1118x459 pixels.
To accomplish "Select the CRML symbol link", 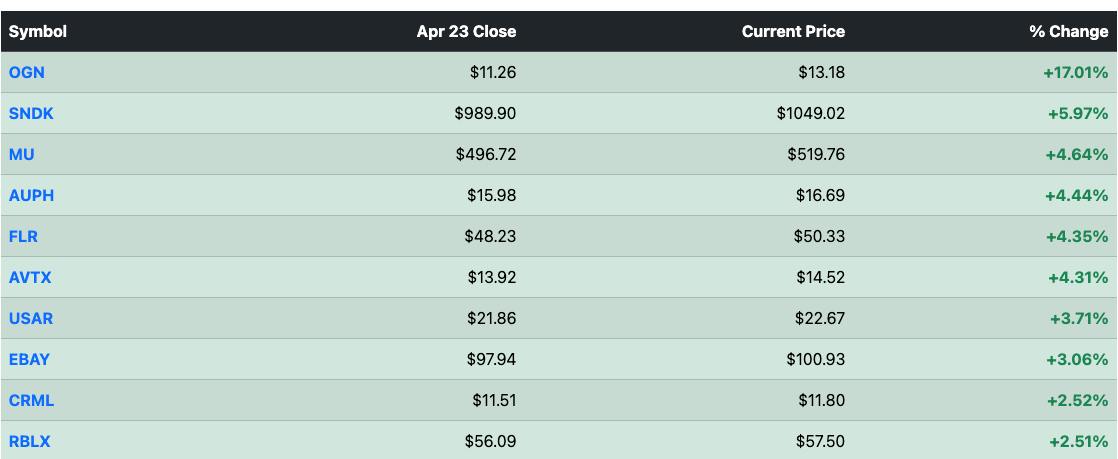I will [31, 400].
